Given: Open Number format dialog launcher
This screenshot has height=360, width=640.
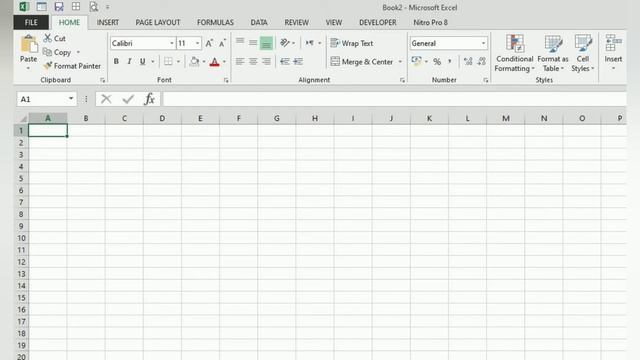Looking at the screenshot, I should [x=486, y=80].
